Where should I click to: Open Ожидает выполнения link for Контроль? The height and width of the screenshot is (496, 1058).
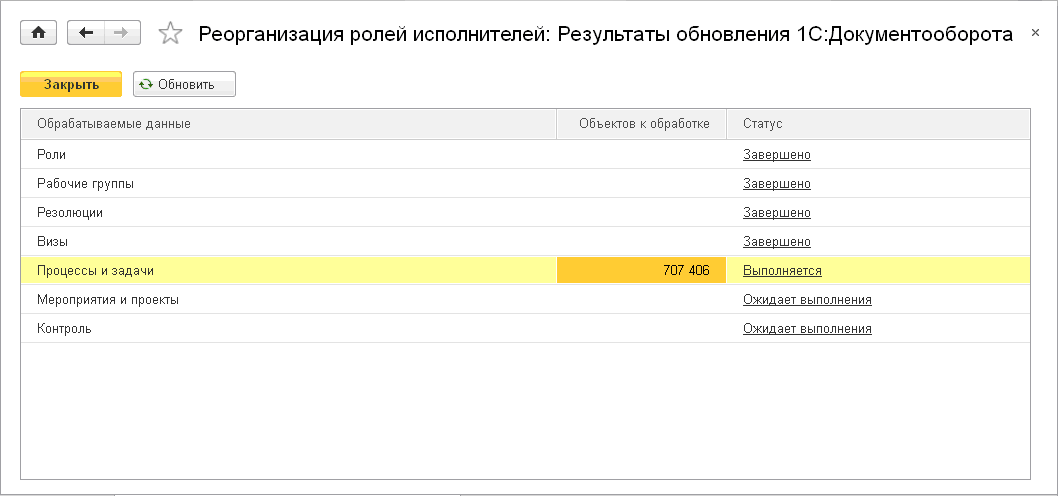pyautogui.click(x=807, y=329)
